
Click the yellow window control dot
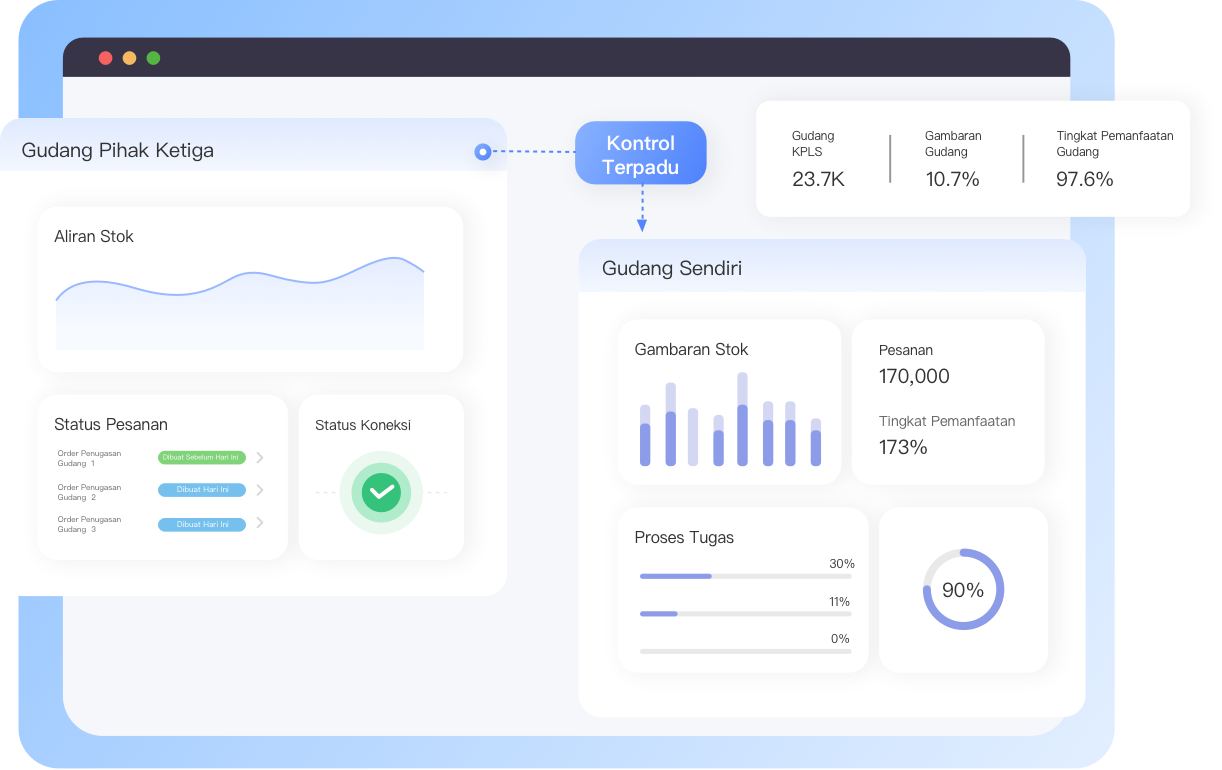[x=129, y=58]
